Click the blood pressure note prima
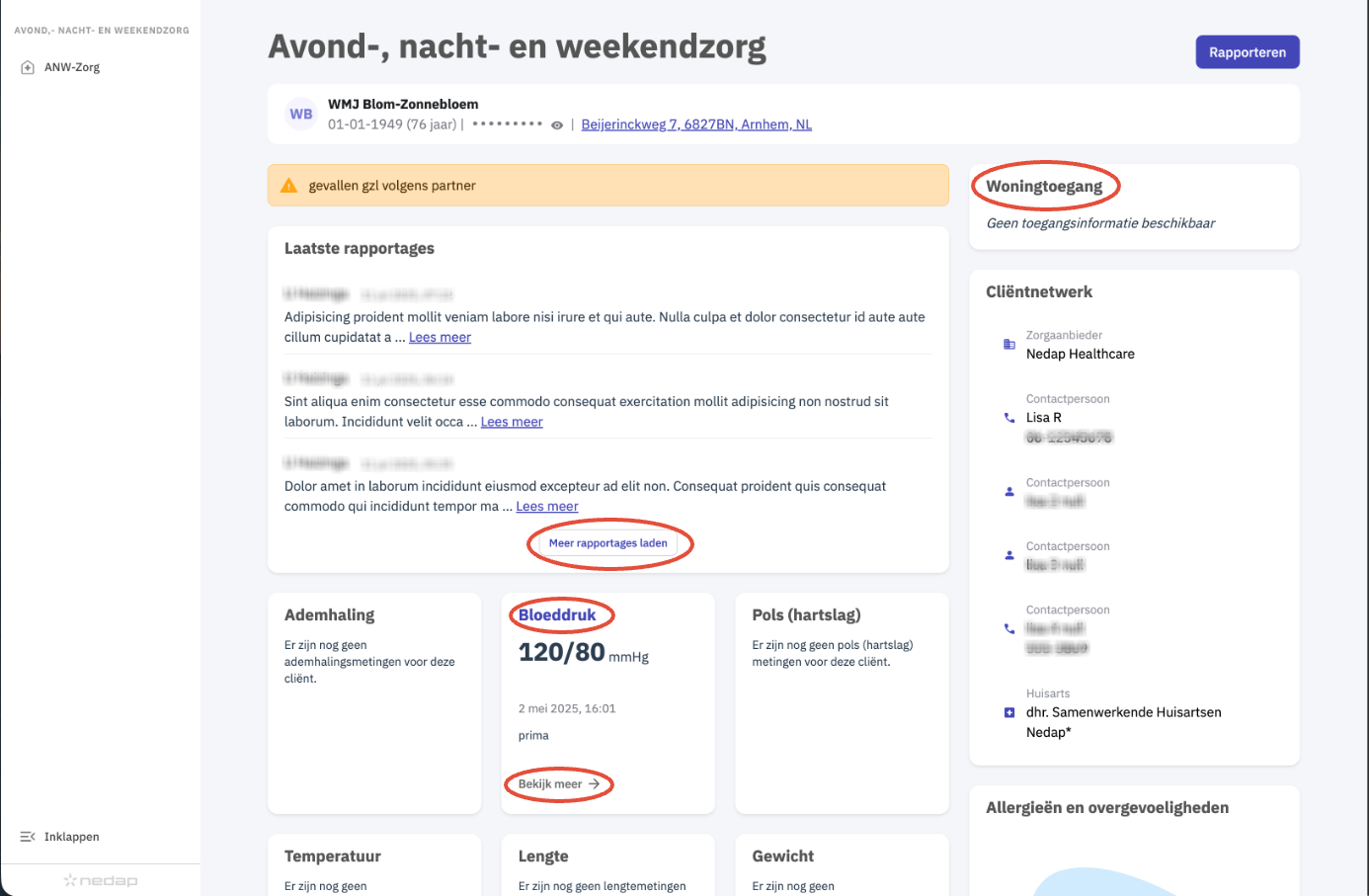This screenshot has width=1369, height=896. (x=533, y=735)
